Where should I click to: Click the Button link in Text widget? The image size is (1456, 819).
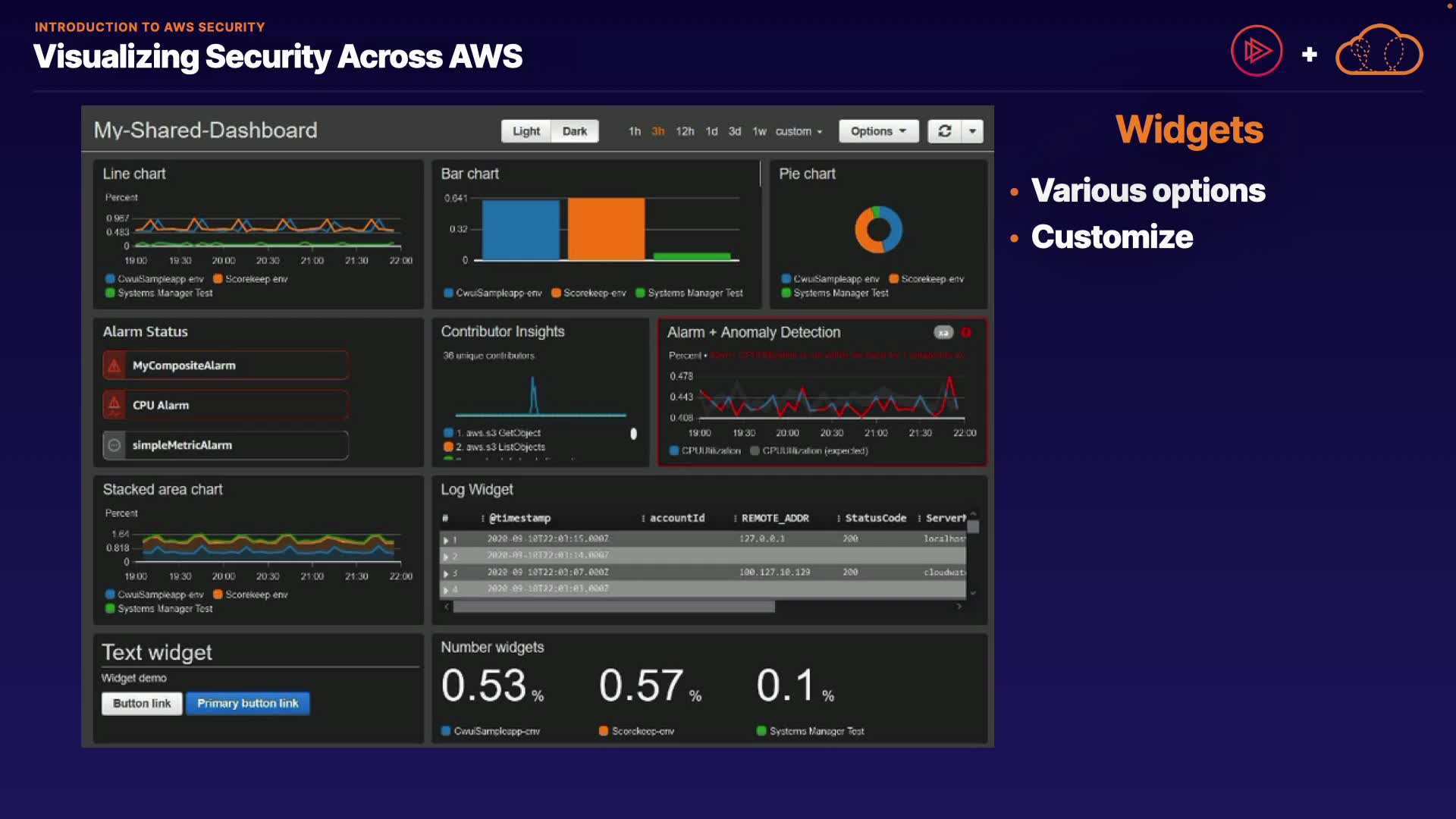click(142, 703)
